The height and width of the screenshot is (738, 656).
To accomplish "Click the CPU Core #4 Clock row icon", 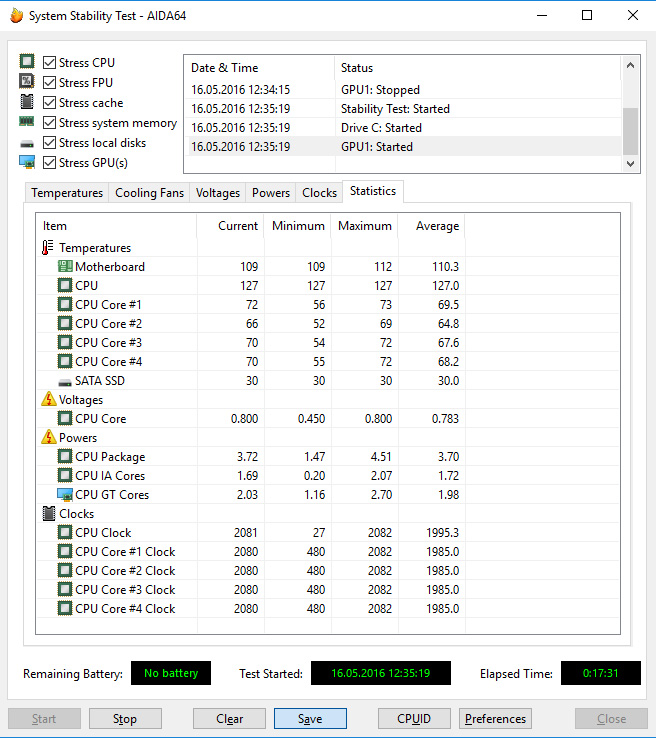I will pyautogui.click(x=65, y=609).
